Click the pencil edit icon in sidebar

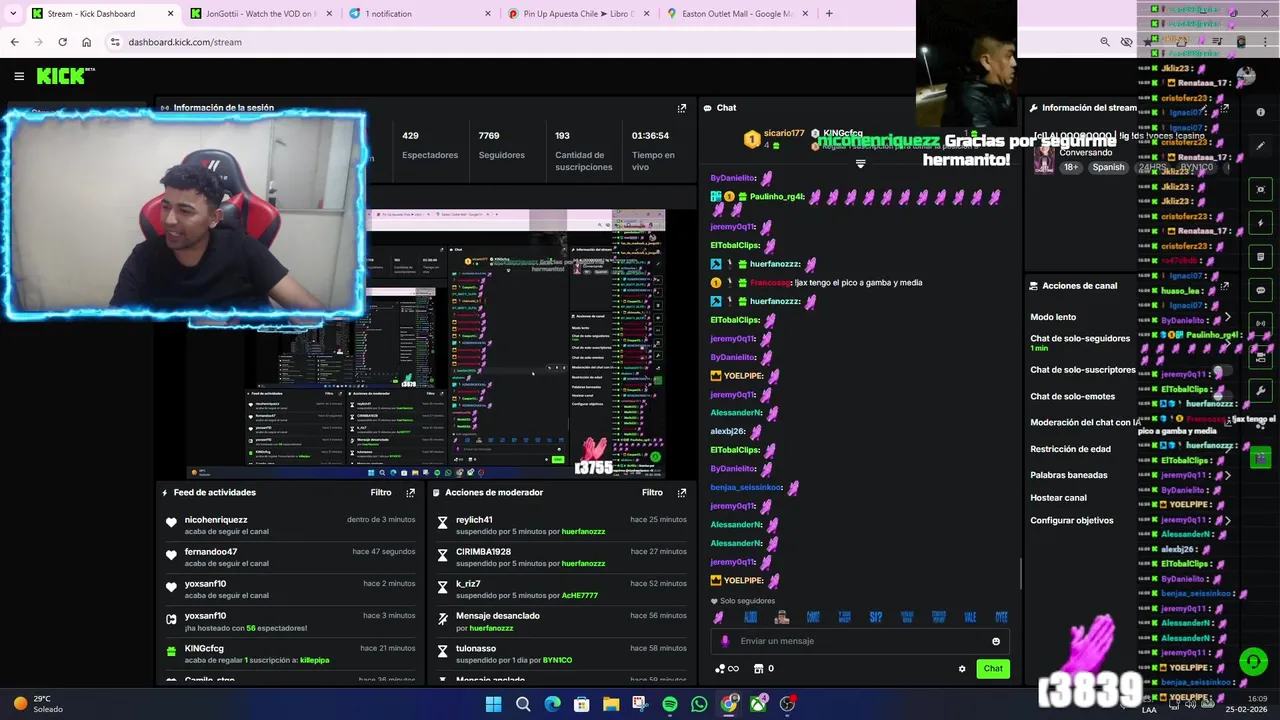[x=1260, y=146]
